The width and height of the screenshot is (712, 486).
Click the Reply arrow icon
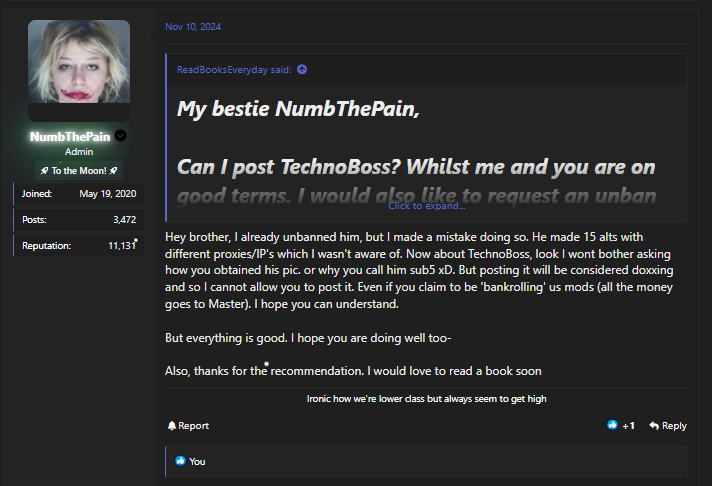pyautogui.click(x=654, y=426)
